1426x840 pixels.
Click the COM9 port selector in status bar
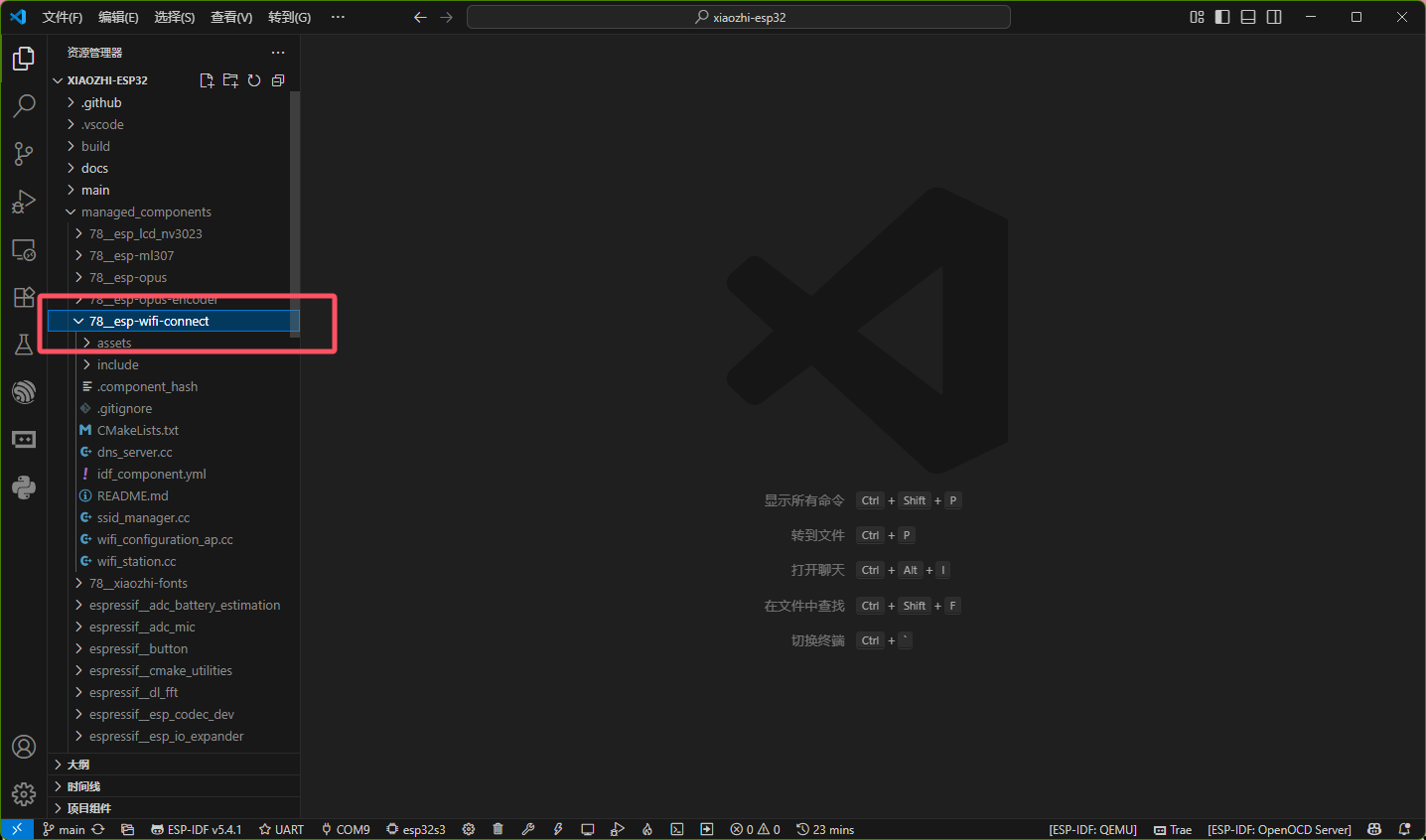pos(346,829)
